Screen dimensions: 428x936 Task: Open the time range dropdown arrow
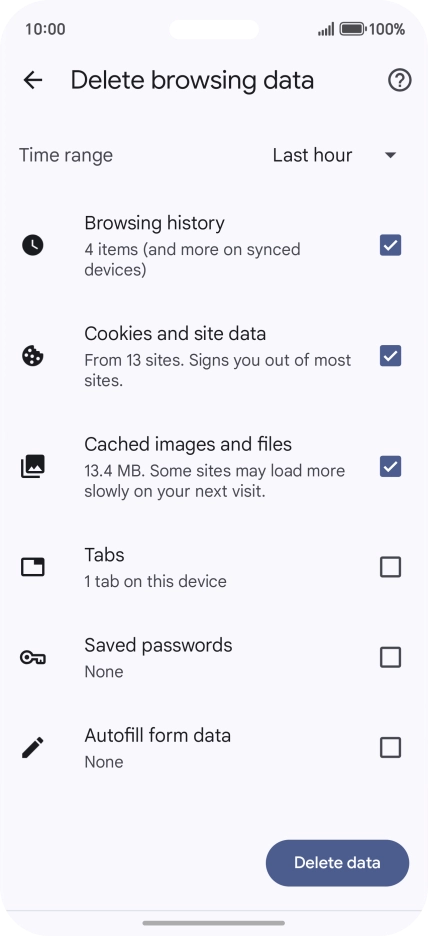pyautogui.click(x=390, y=155)
